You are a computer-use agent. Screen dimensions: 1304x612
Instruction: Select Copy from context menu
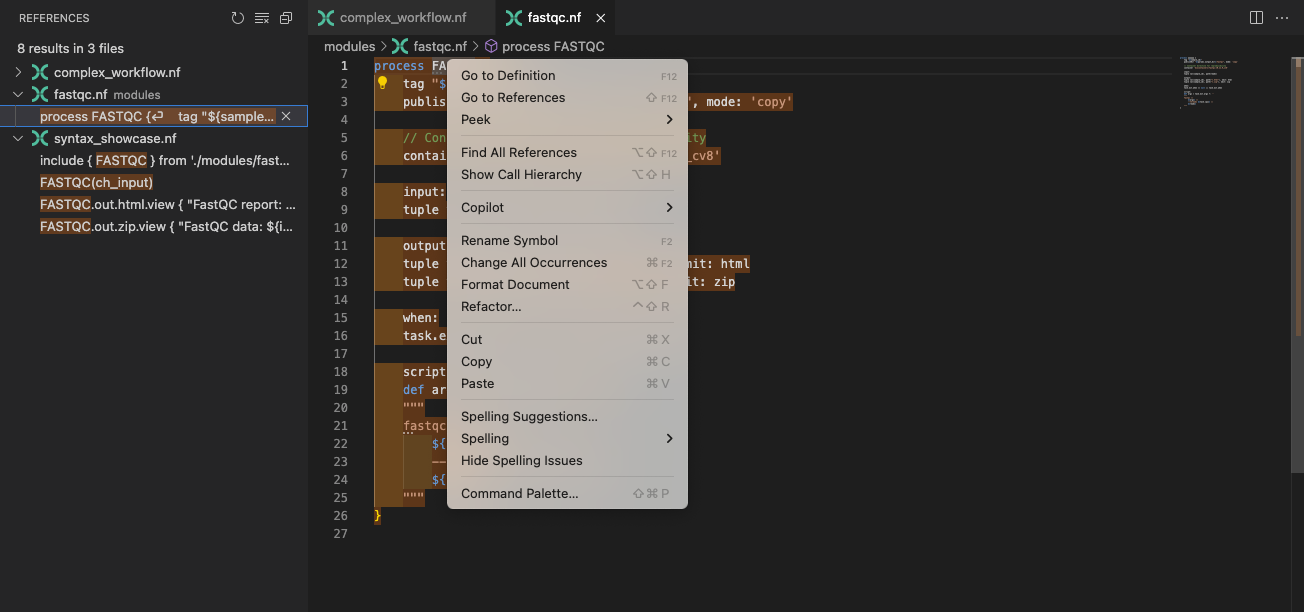(567, 362)
